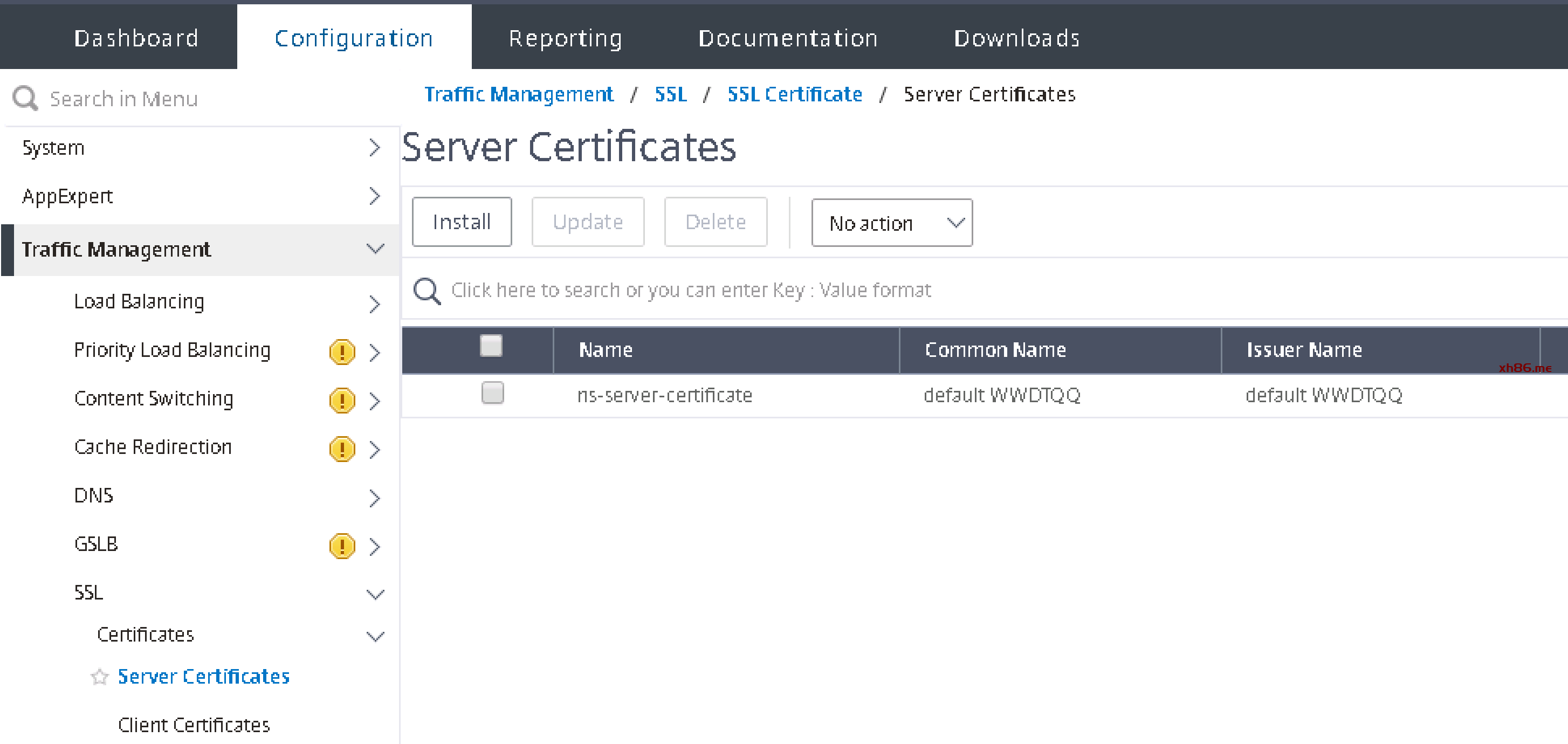Open Client Certificates in the sidebar

coord(194,725)
